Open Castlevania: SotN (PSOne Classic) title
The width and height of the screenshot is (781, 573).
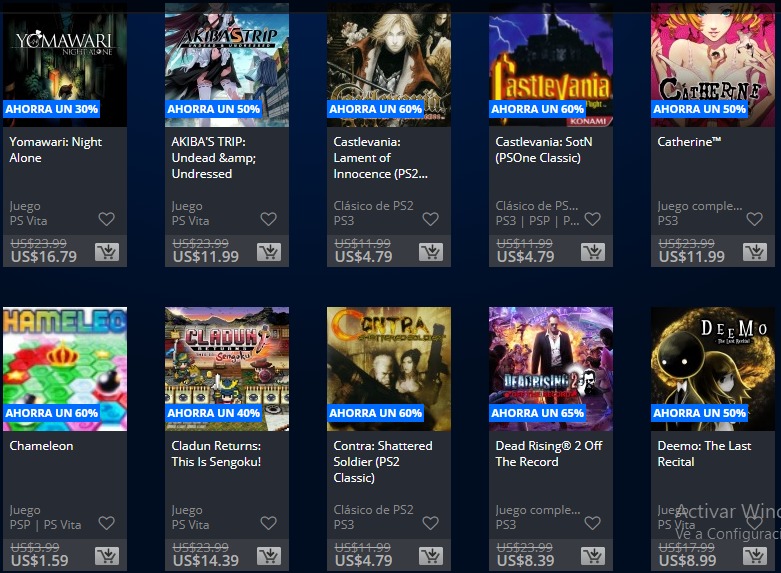543,149
